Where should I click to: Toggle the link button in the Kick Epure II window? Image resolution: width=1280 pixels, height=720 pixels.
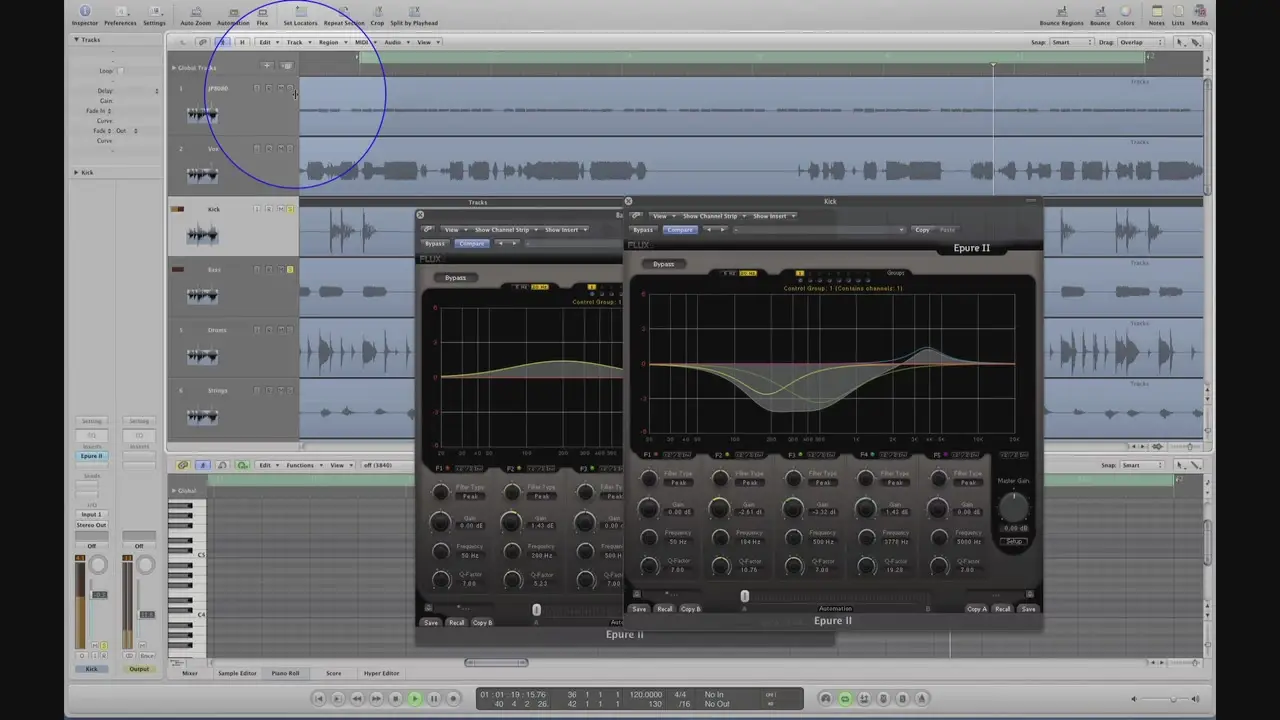tap(635, 216)
